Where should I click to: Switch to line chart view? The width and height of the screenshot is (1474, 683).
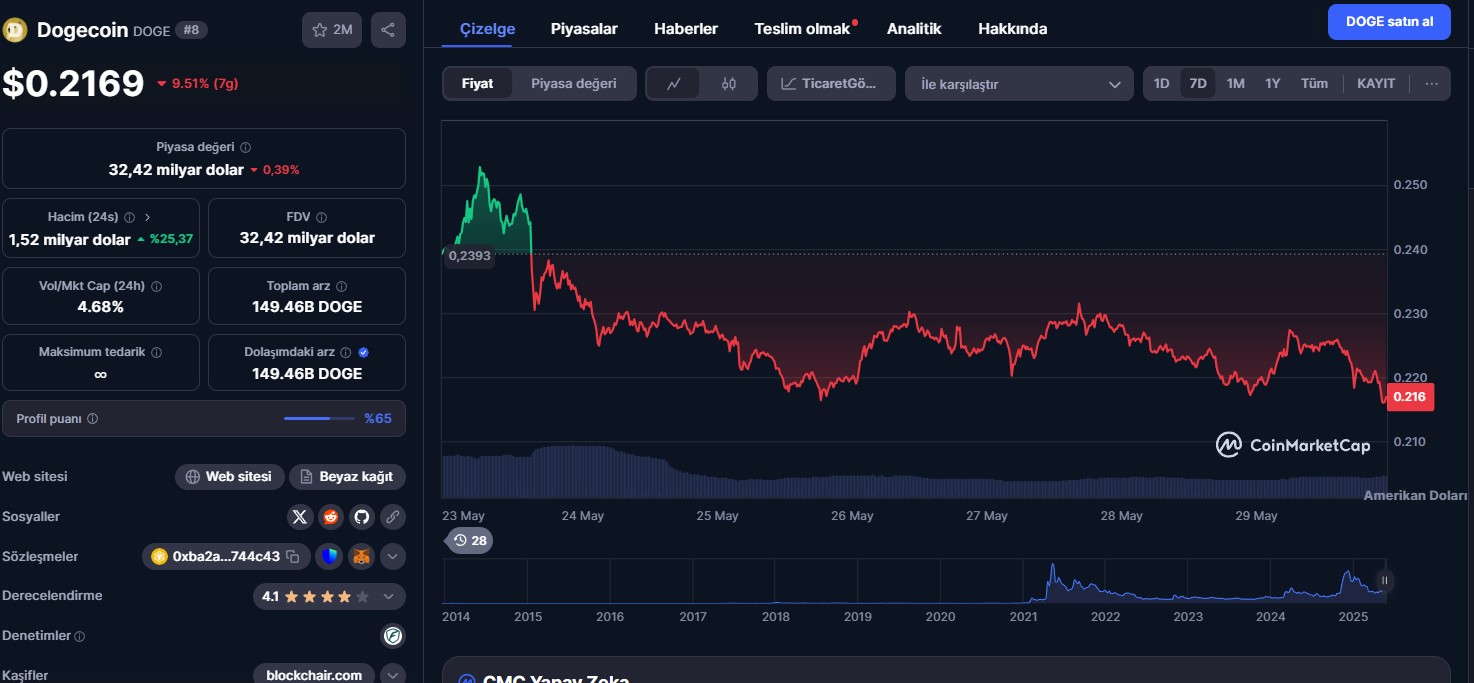point(674,84)
